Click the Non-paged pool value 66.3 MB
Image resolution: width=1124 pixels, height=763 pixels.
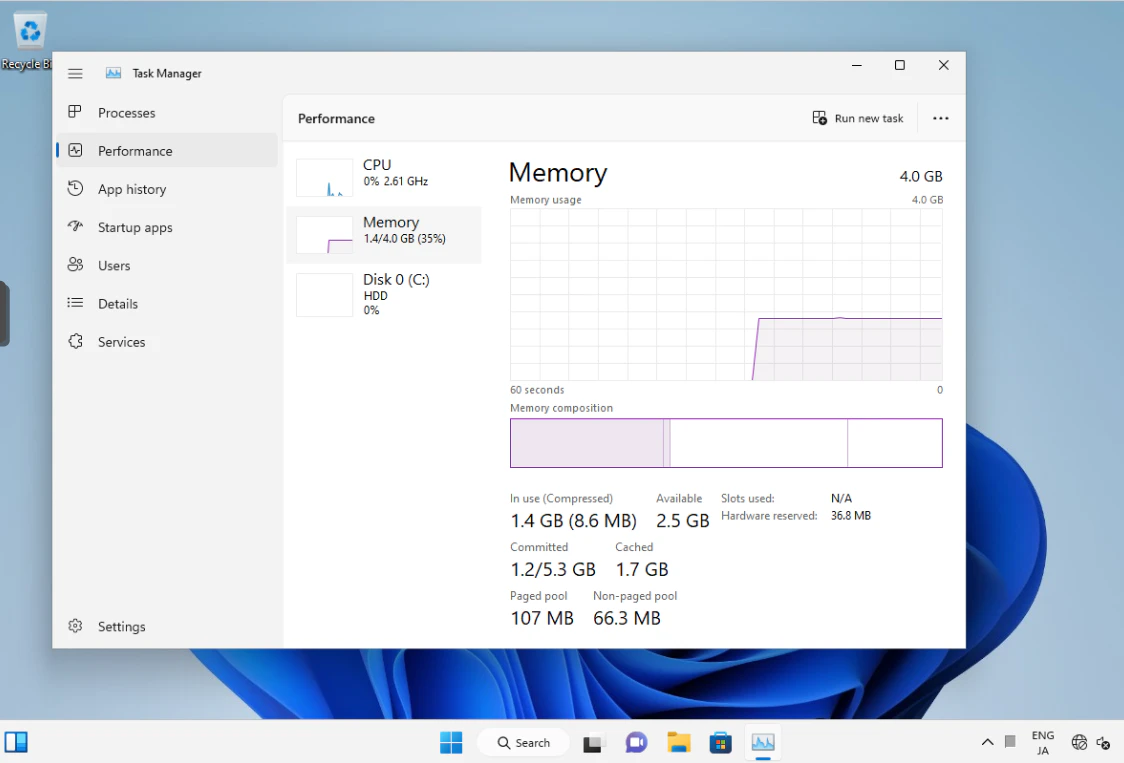tap(627, 618)
